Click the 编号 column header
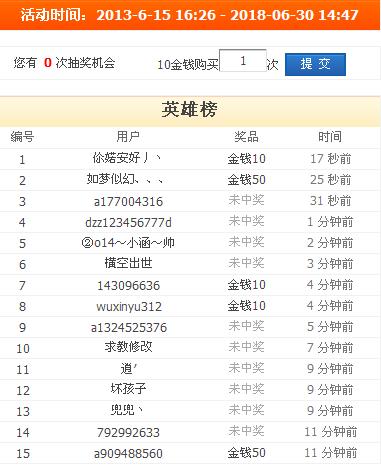The height and width of the screenshot is (465, 381). tap(22, 137)
